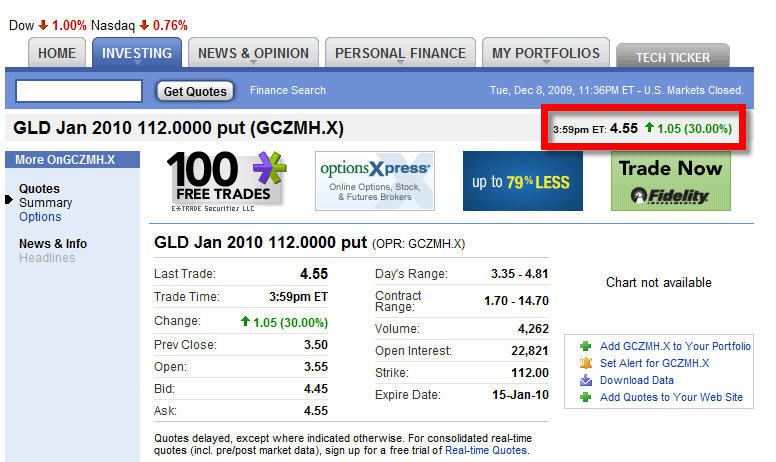
Task: Click the Expire Date value 15-Jan-10
Action: tap(520, 395)
